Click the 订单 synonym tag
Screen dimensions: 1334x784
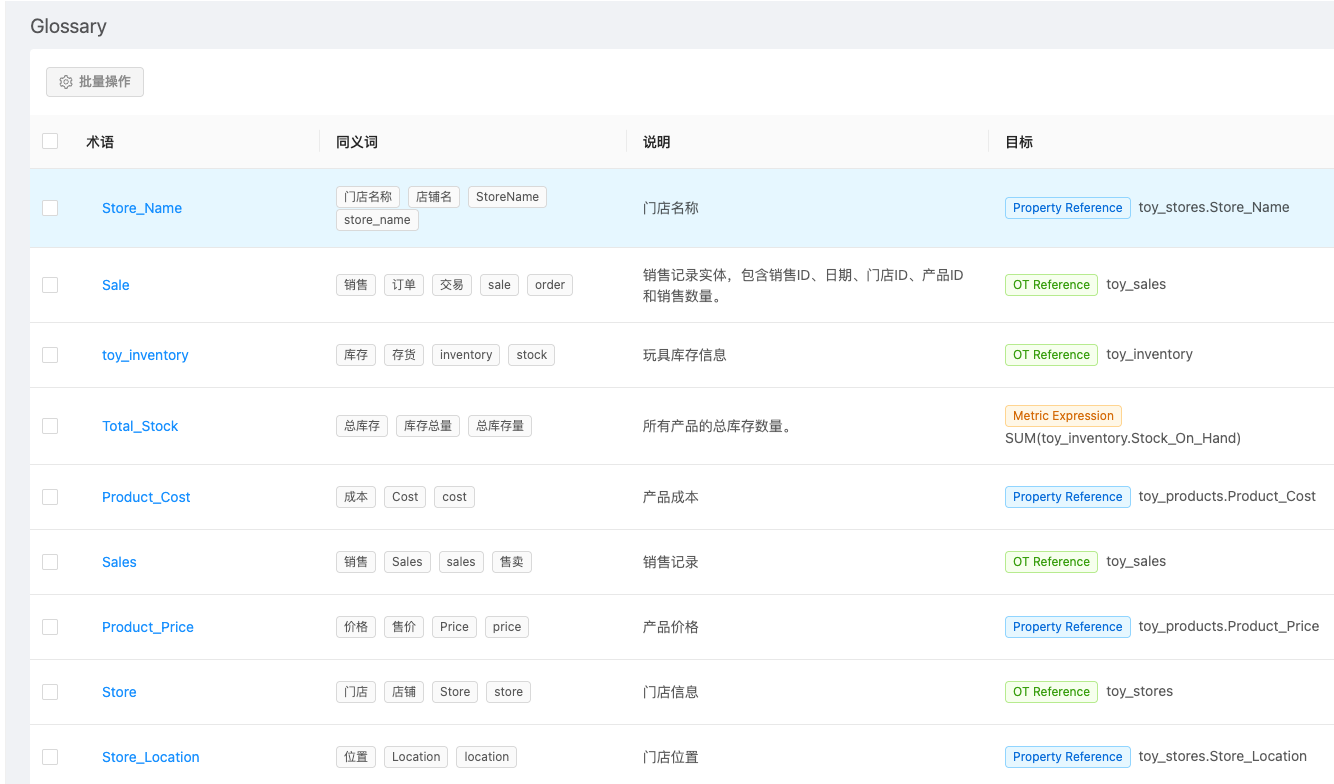[x=404, y=285]
